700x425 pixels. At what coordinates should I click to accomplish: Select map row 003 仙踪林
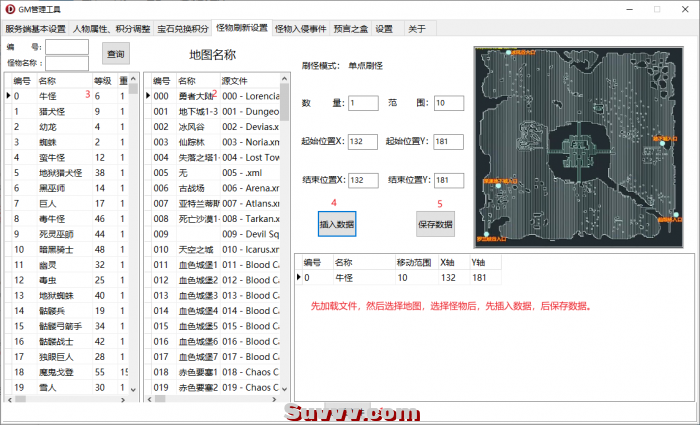click(212, 142)
